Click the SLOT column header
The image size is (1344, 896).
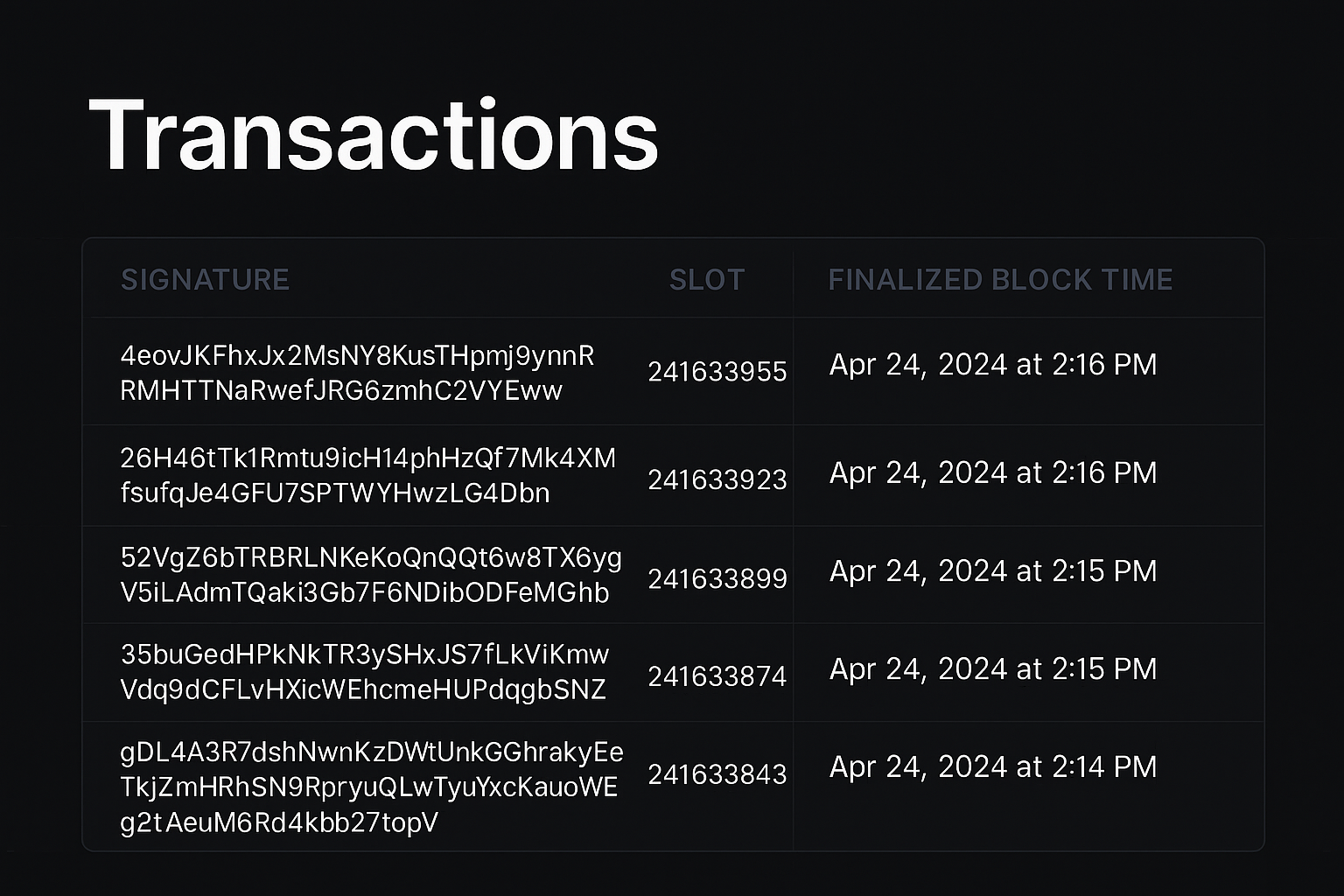[x=707, y=280]
